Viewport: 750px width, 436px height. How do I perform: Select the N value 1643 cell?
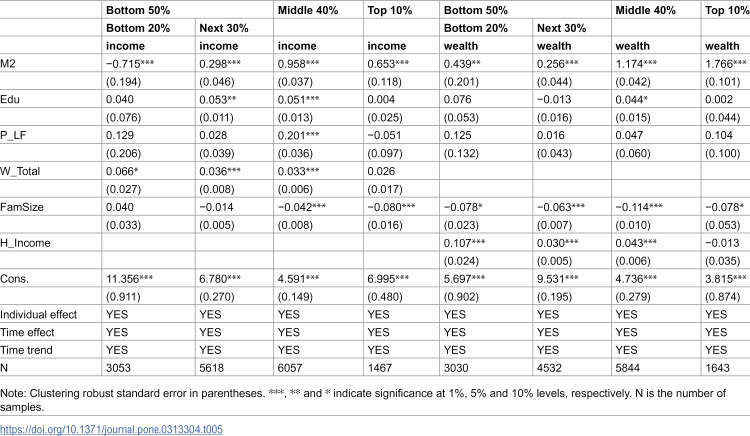717,368
